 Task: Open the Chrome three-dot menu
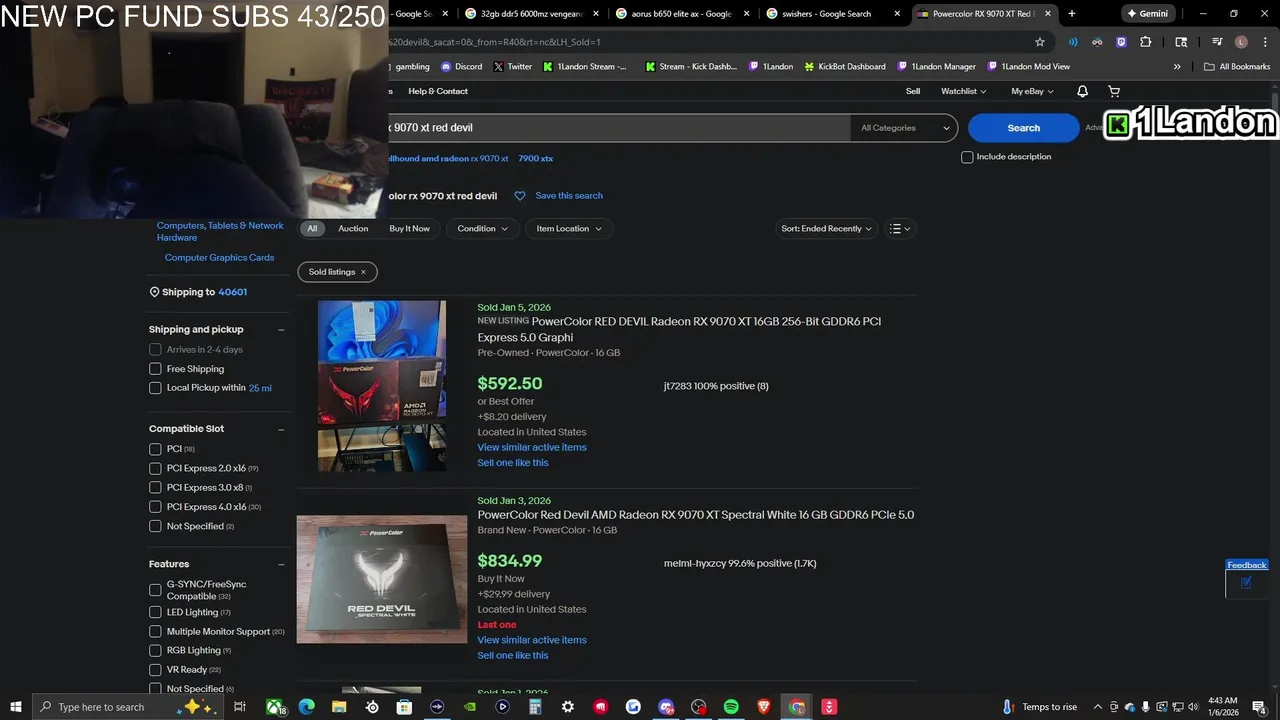(1264, 42)
